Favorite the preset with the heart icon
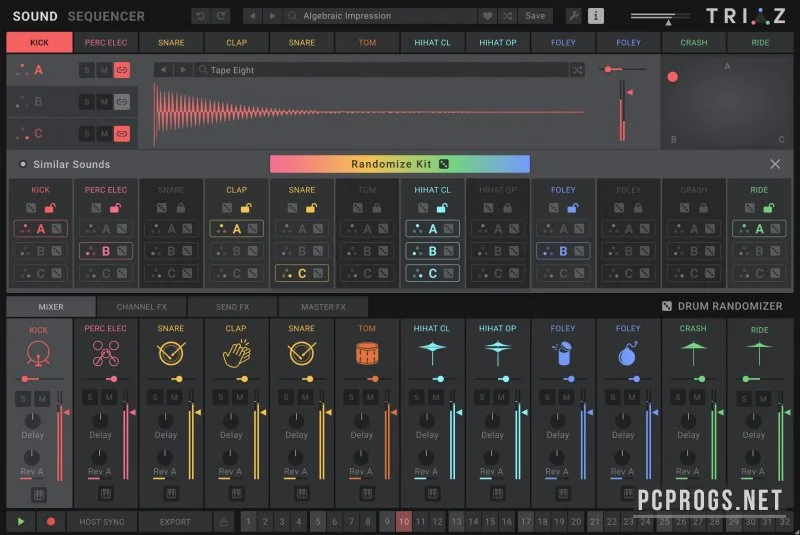This screenshot has height=535, width=800. tap(488, 16)
